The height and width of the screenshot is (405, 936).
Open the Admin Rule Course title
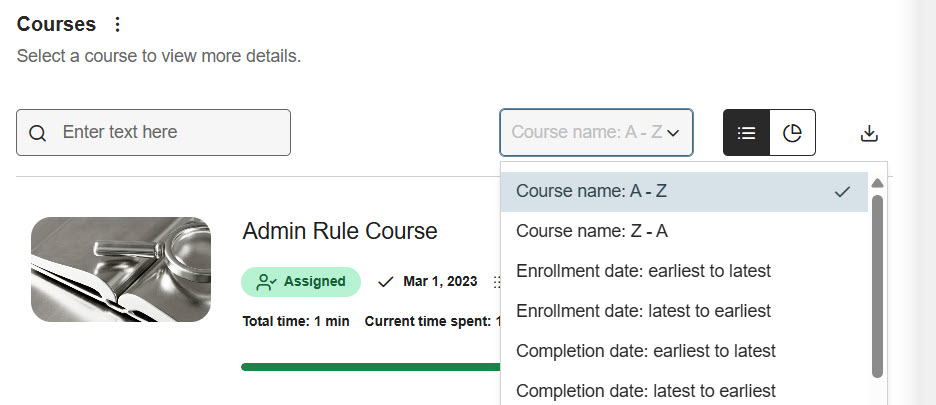click(x=340, y=231)
